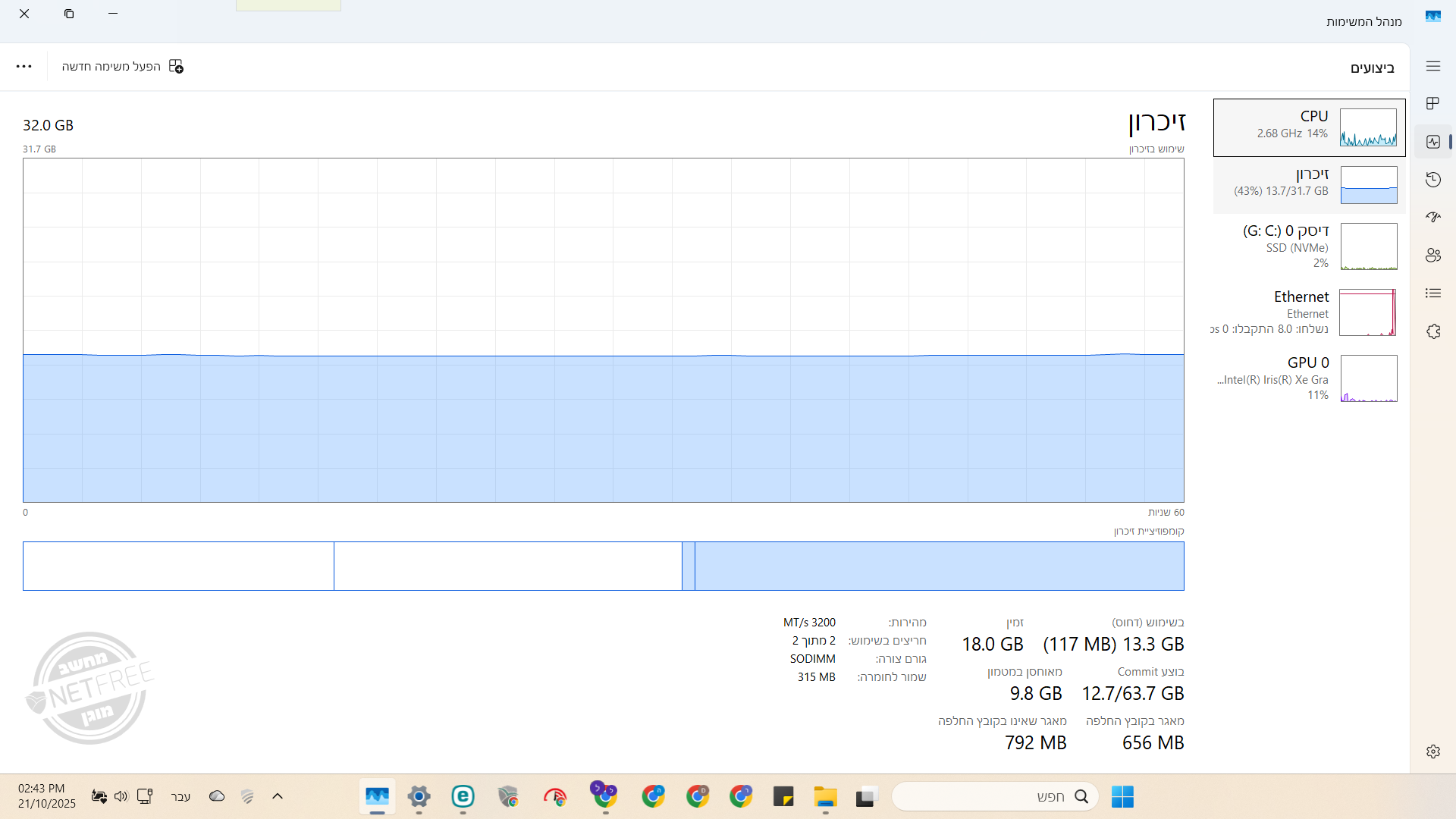Click the memory composition bar
The image size is (1456, 819).
coord(603,566)
